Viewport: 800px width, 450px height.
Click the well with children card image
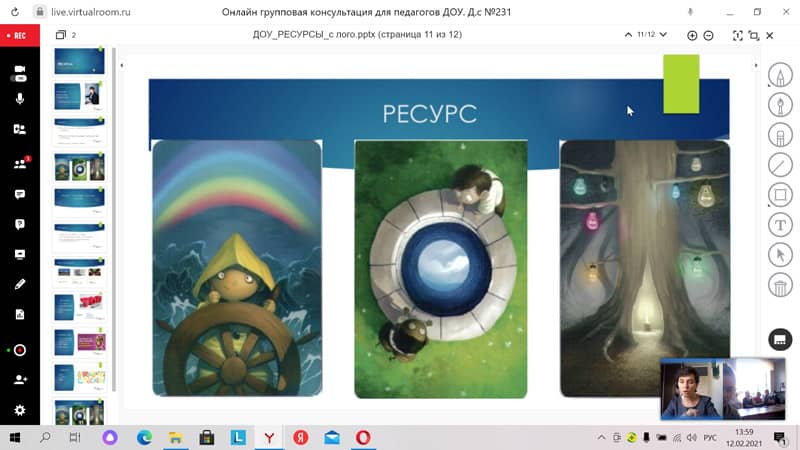pyautogui.click(x=441, y=269)
